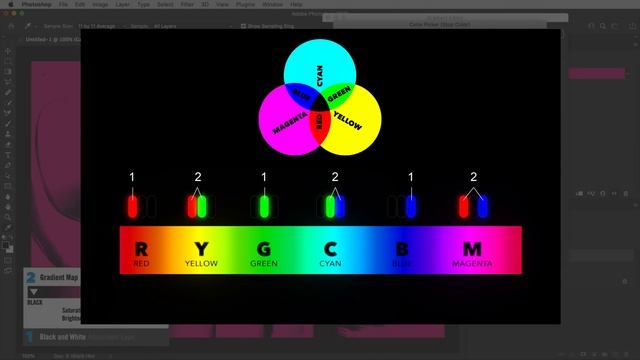Open the Image menu
This screenshot has height=360, width=640.
[100, 4]
